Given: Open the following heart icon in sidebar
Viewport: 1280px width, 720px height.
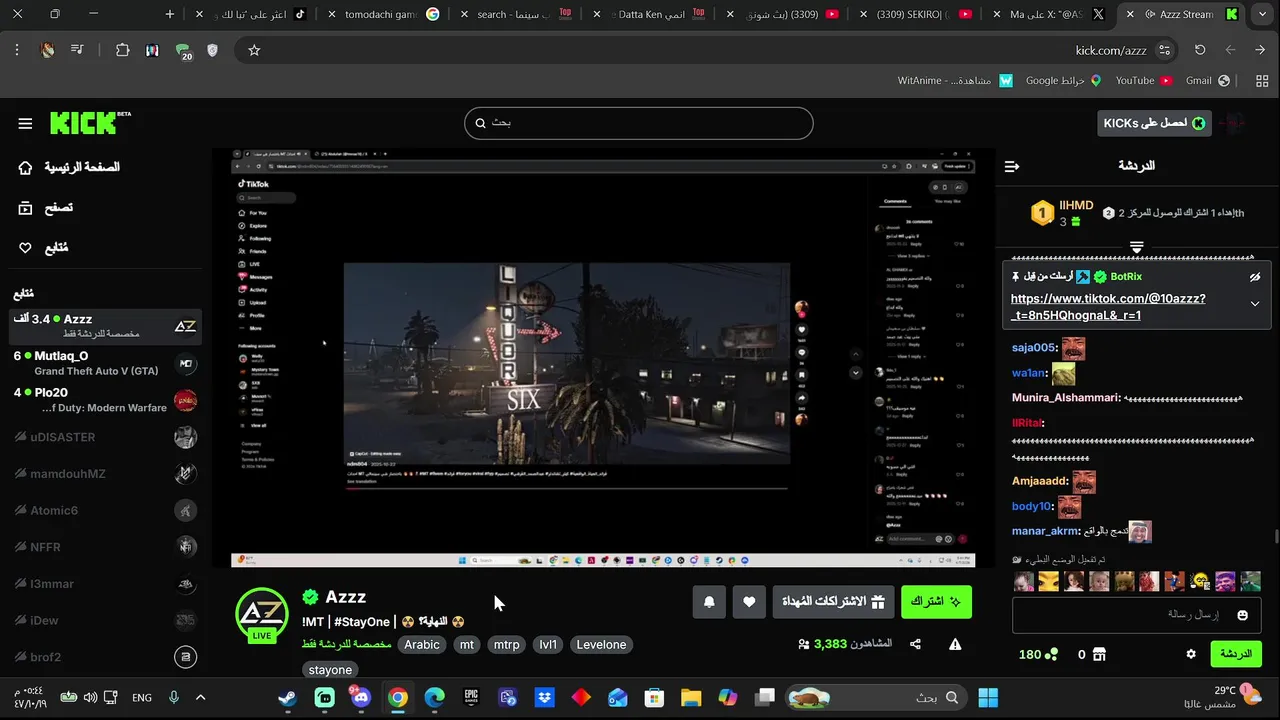Looking at the screenshot, I should 25,247.
